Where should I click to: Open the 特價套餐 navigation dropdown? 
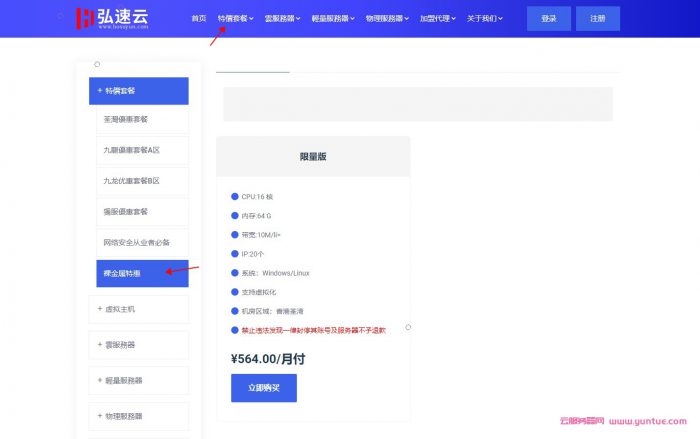(x=236, y=18)
